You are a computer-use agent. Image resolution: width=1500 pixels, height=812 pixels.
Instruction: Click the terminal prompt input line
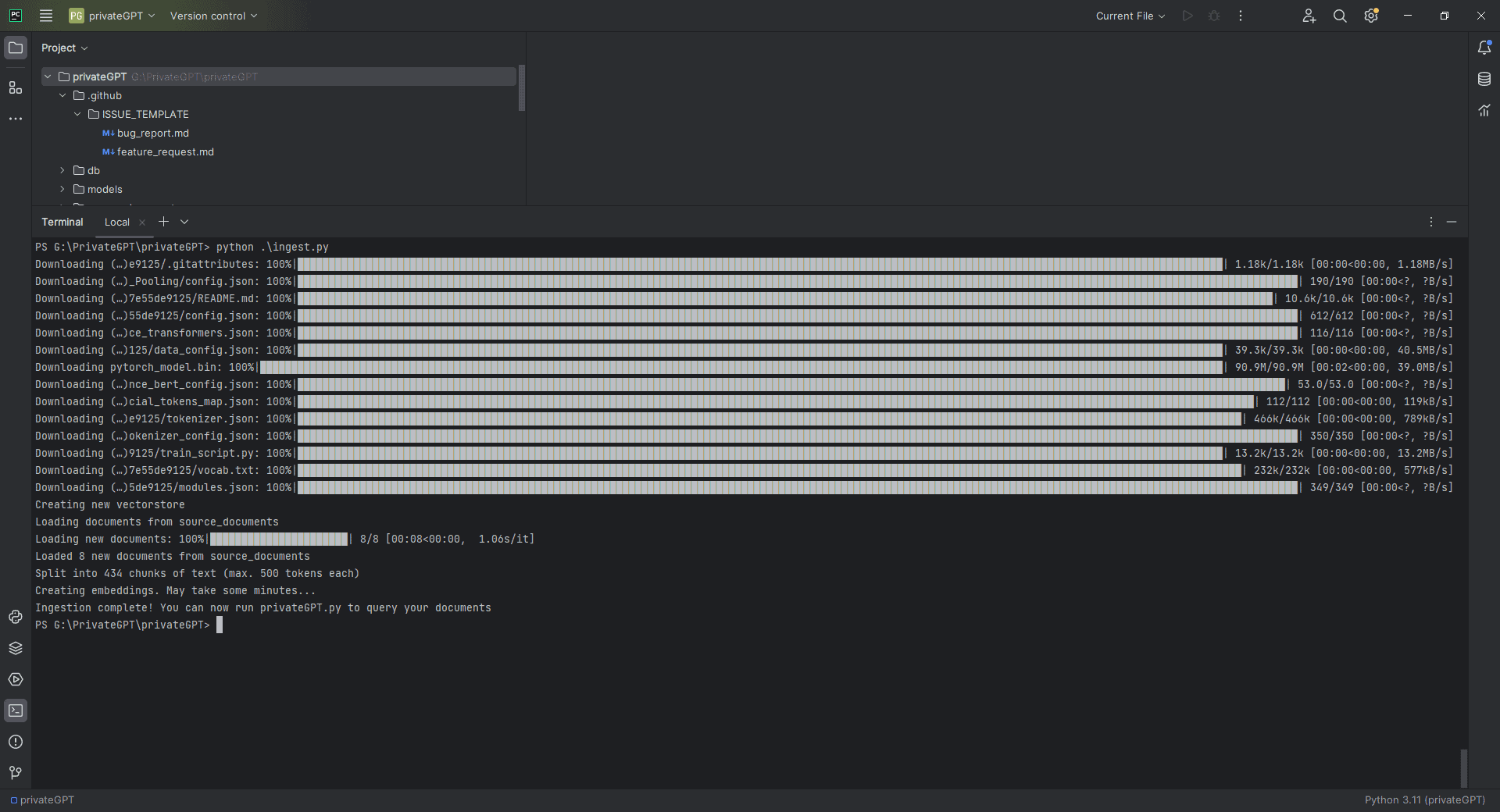129,625
